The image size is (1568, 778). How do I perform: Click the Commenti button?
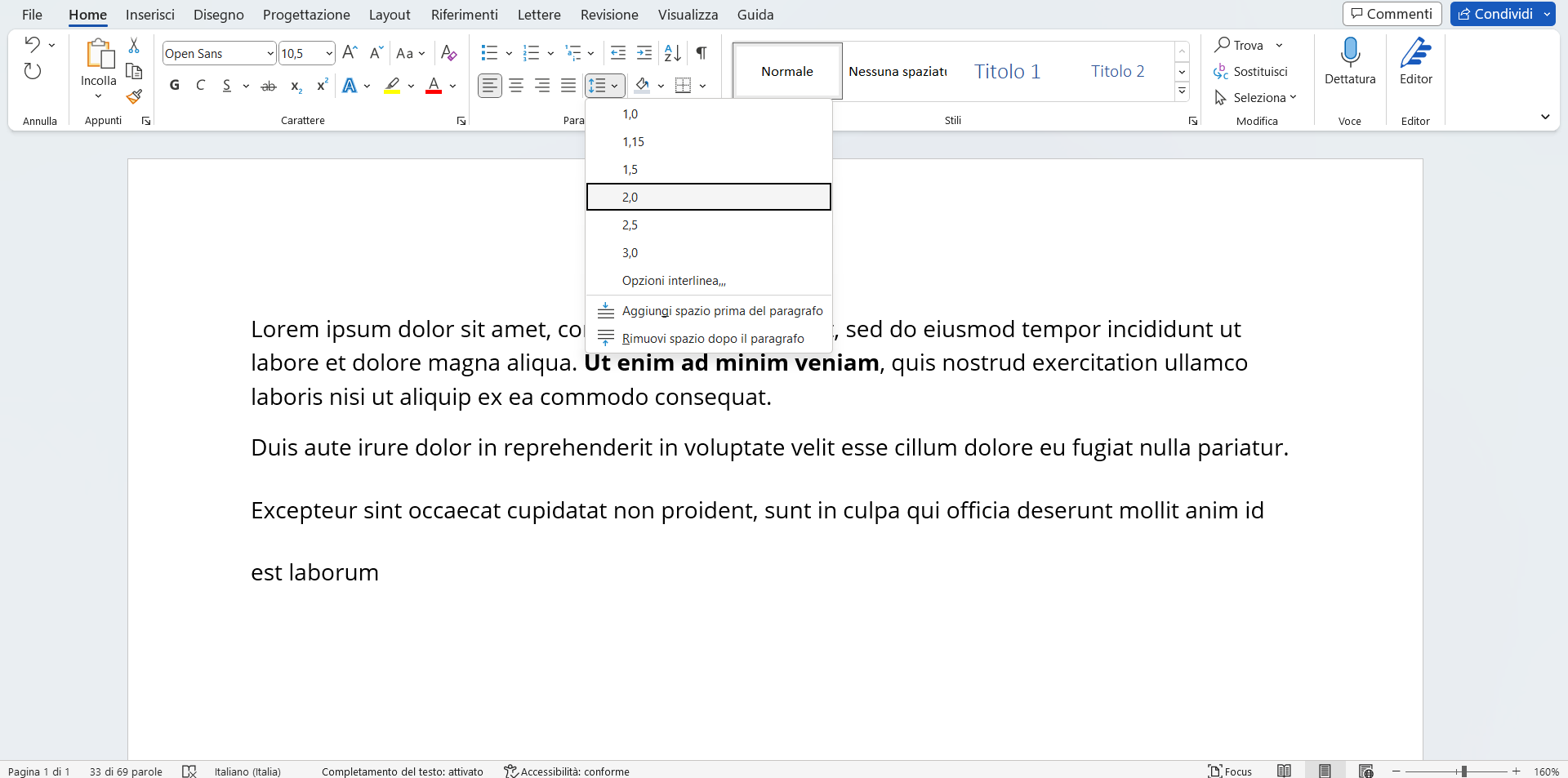[1392, 14]
